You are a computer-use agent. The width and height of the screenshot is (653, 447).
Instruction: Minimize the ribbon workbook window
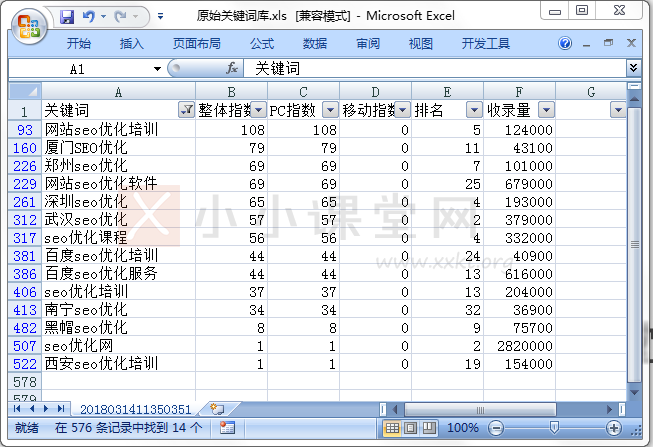click(x=587, y=43)
